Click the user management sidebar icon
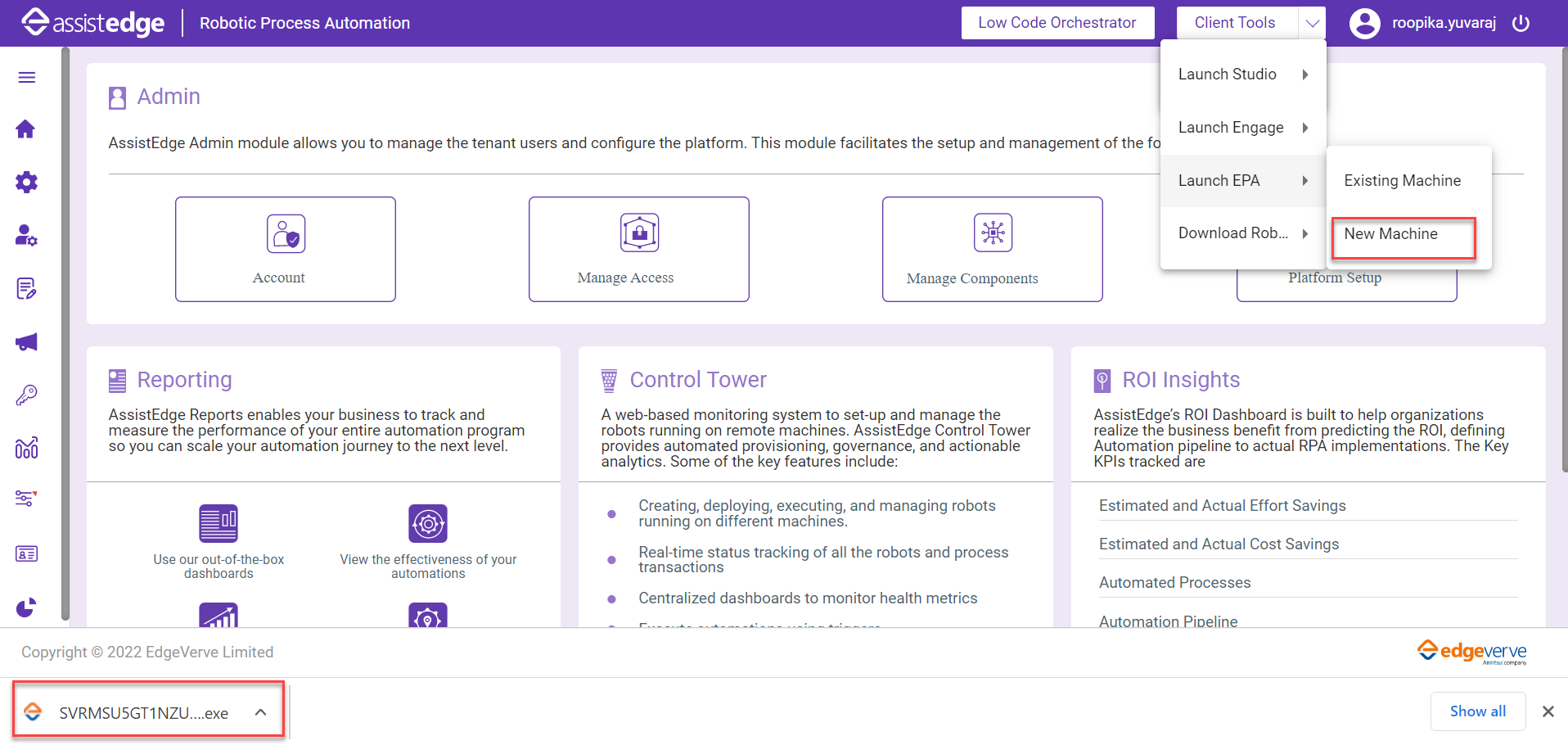 [26, 236]
